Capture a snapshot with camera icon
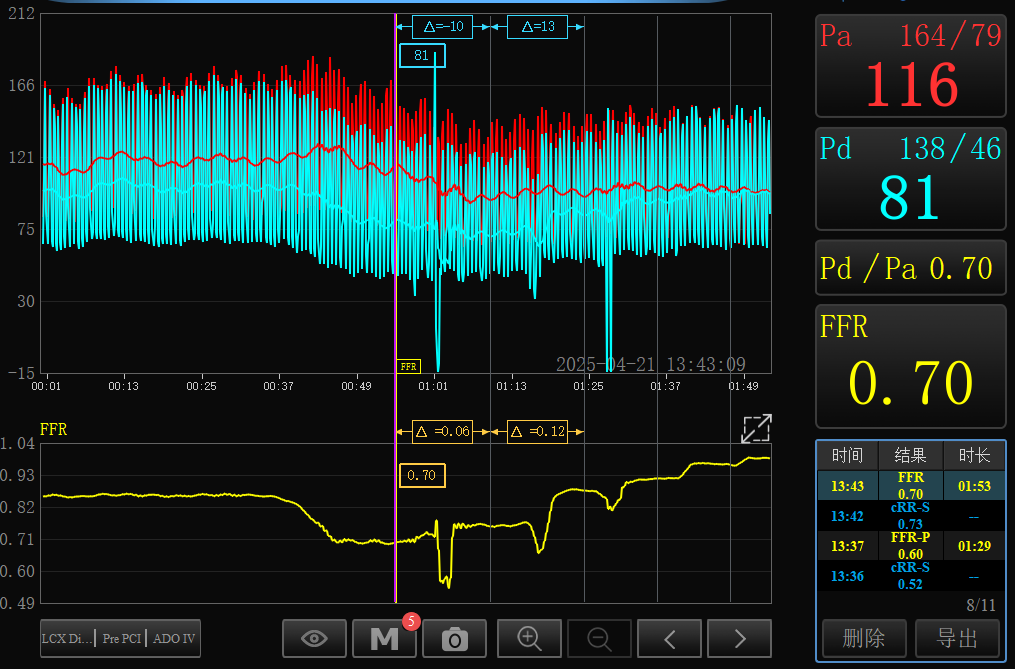Screen dimensions: 1015x669 coord(454,639)
